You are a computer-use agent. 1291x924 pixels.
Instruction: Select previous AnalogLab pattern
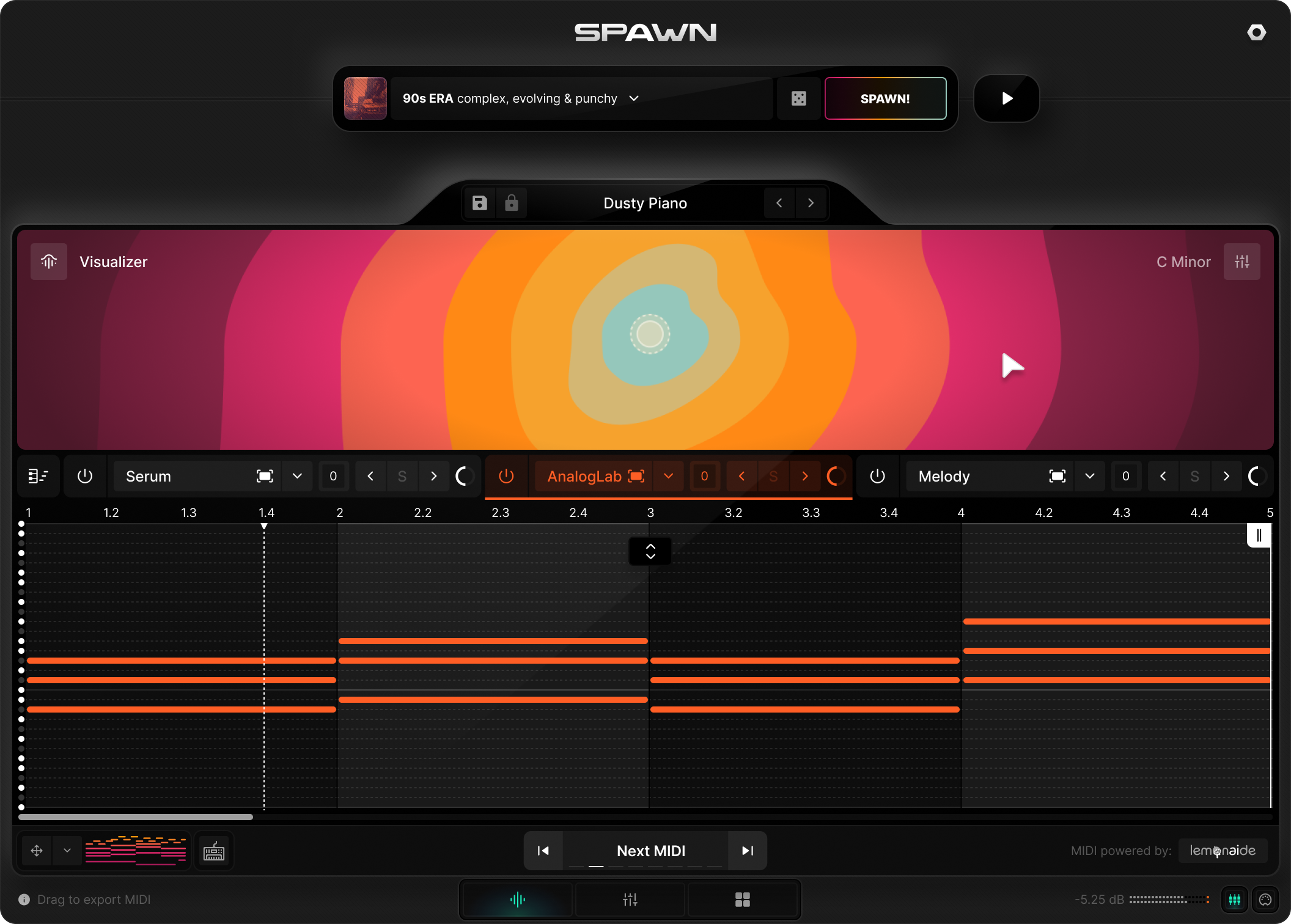(x=742, y=476)
